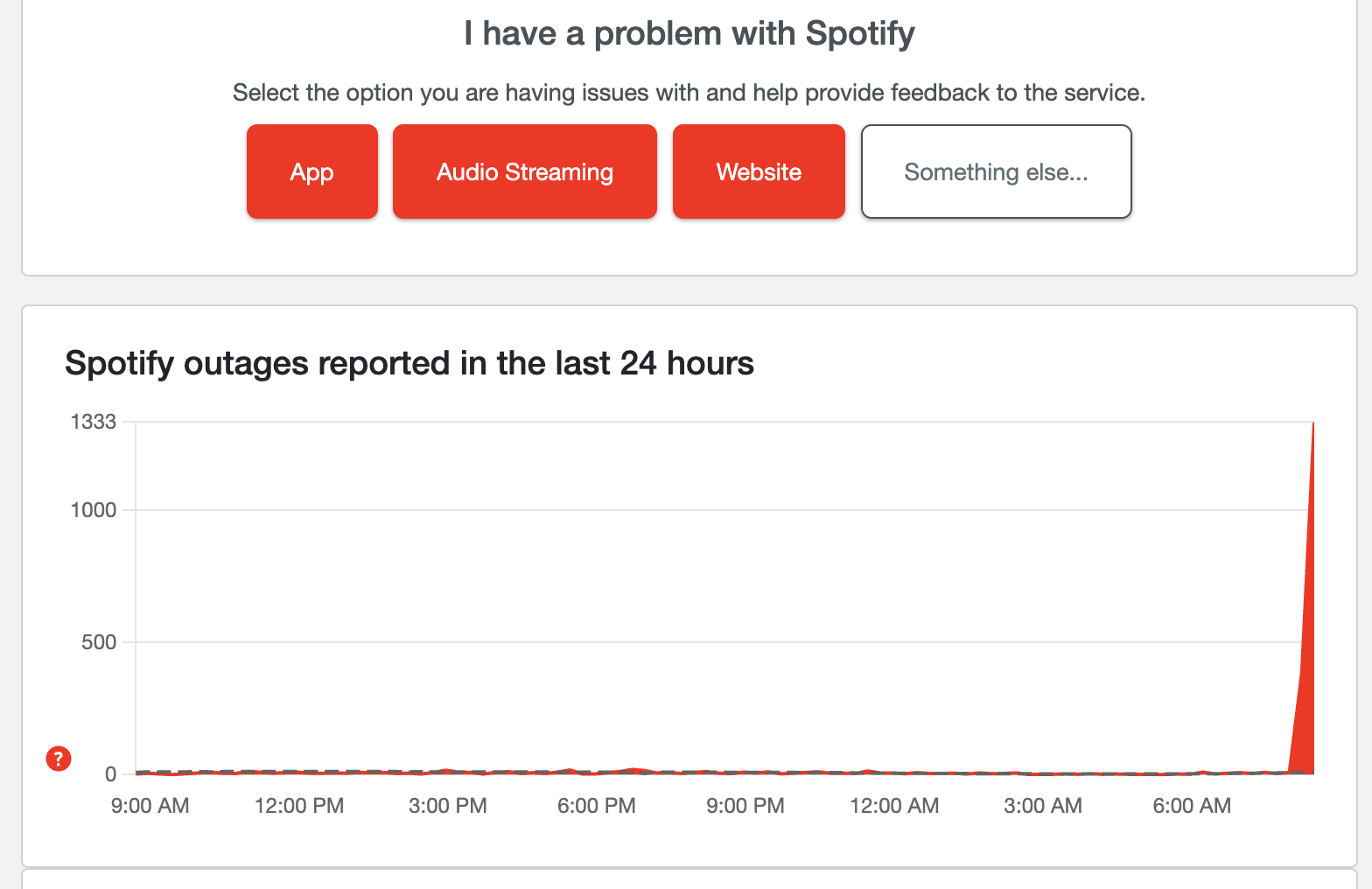Image resolution: width=1372 pixels, height=889 pixels.
Task: Click the 9:00 AM time label
Action: pyautogui.click(x=150, y=806)
